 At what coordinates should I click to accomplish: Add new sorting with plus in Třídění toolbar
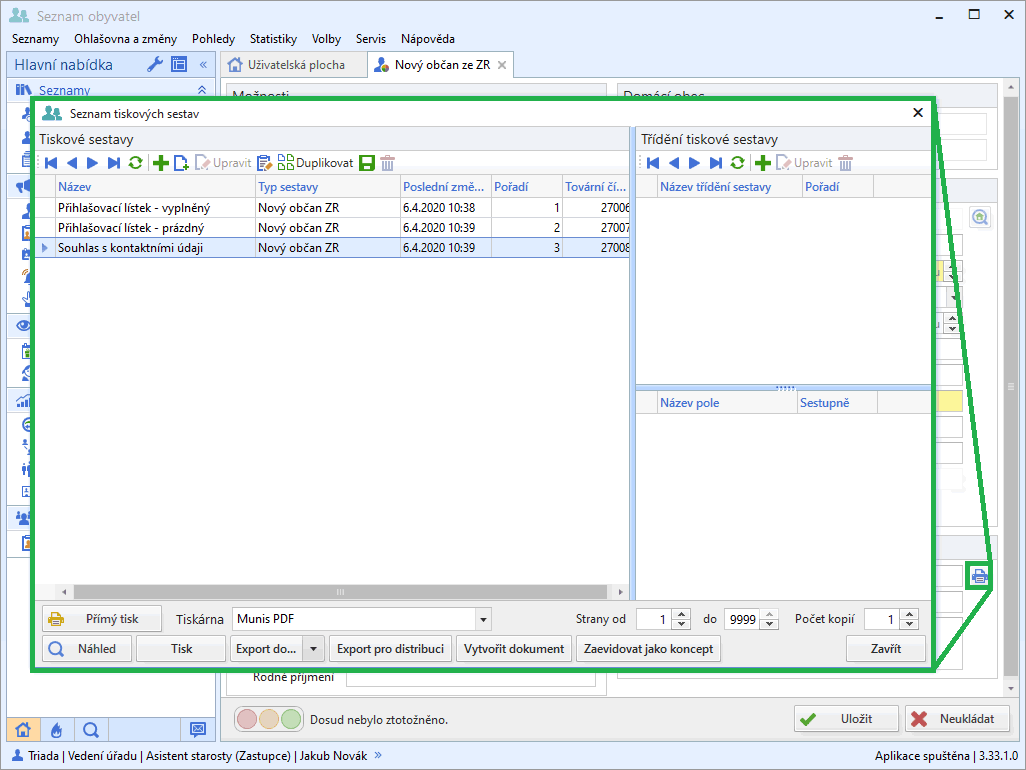click(x=763, y=163)
